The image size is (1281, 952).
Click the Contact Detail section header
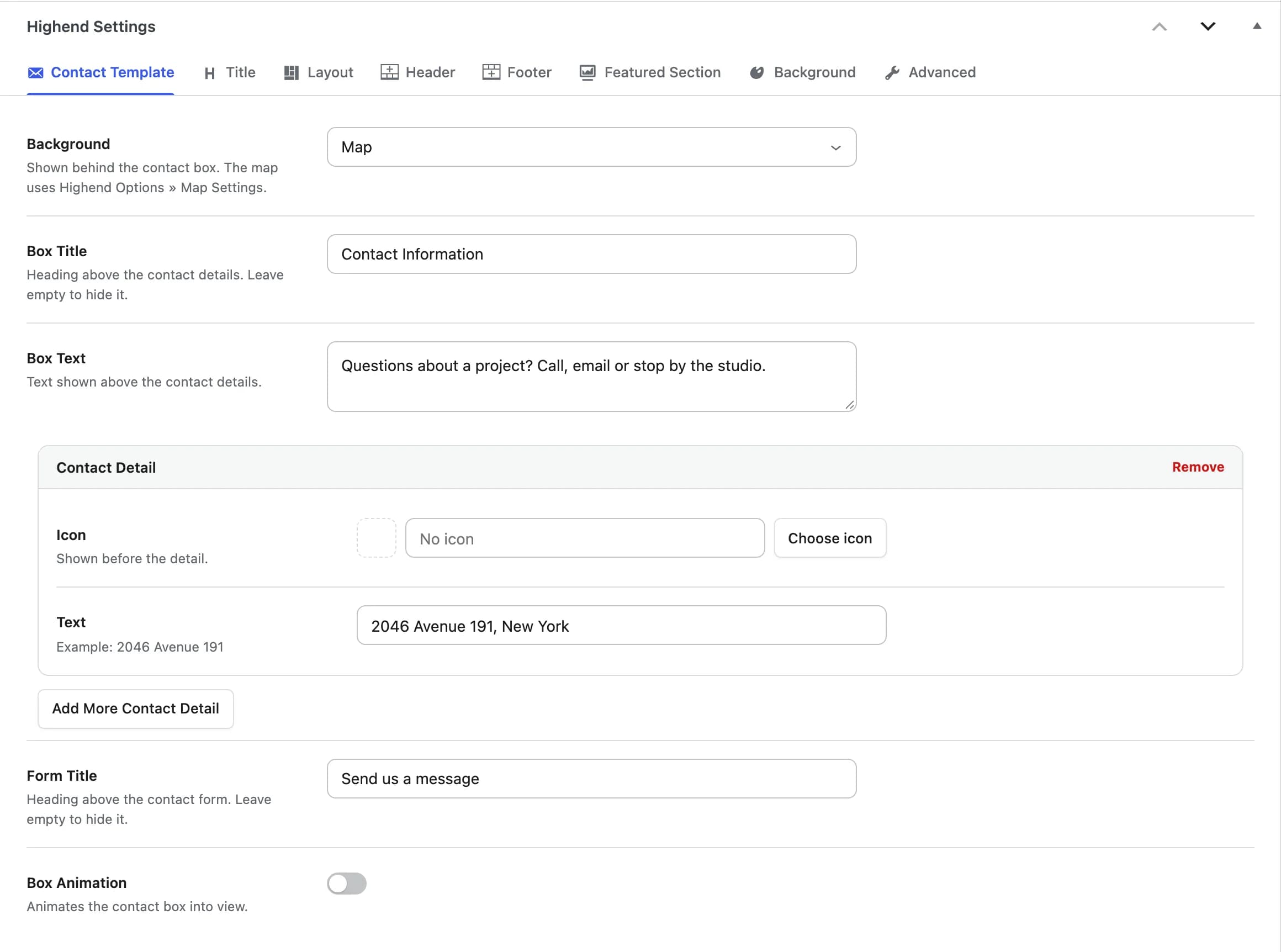coord(640,467)
